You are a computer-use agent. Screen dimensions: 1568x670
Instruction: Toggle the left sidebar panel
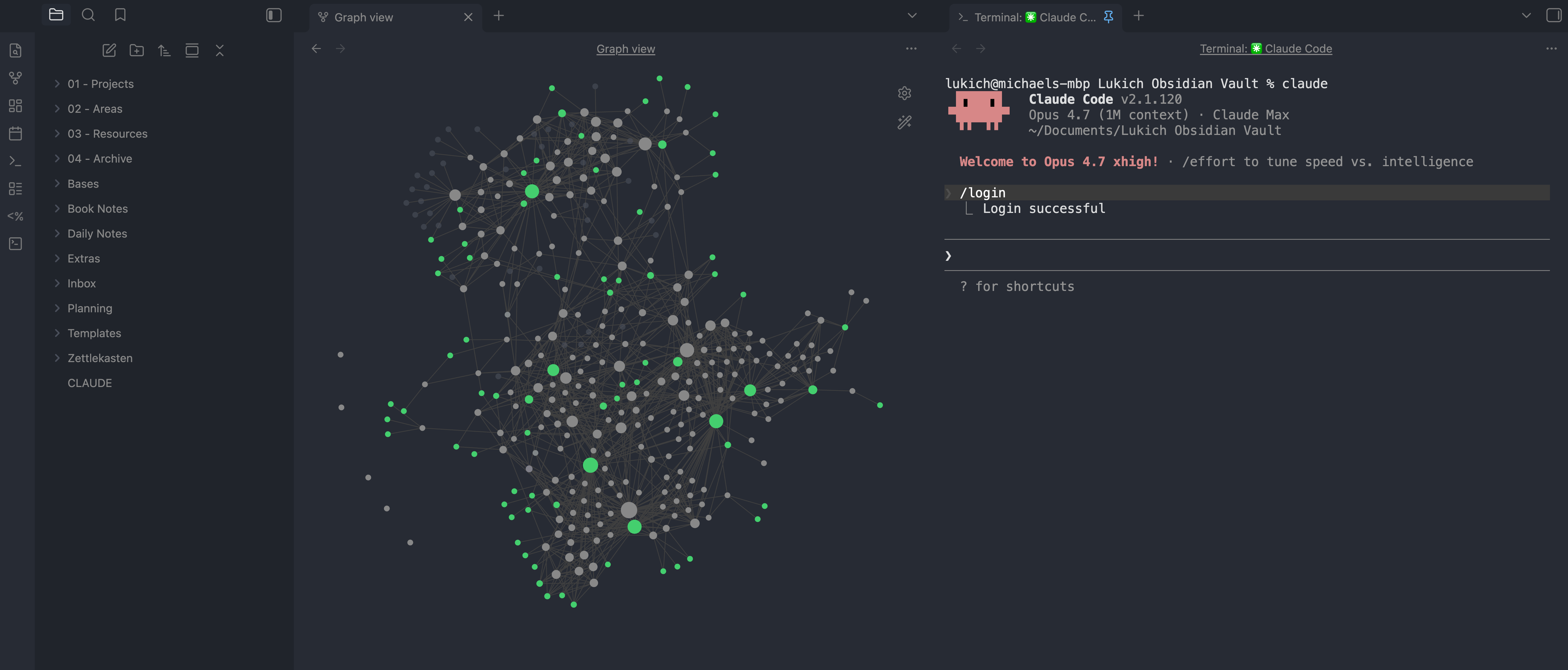(x=274, y=15)
